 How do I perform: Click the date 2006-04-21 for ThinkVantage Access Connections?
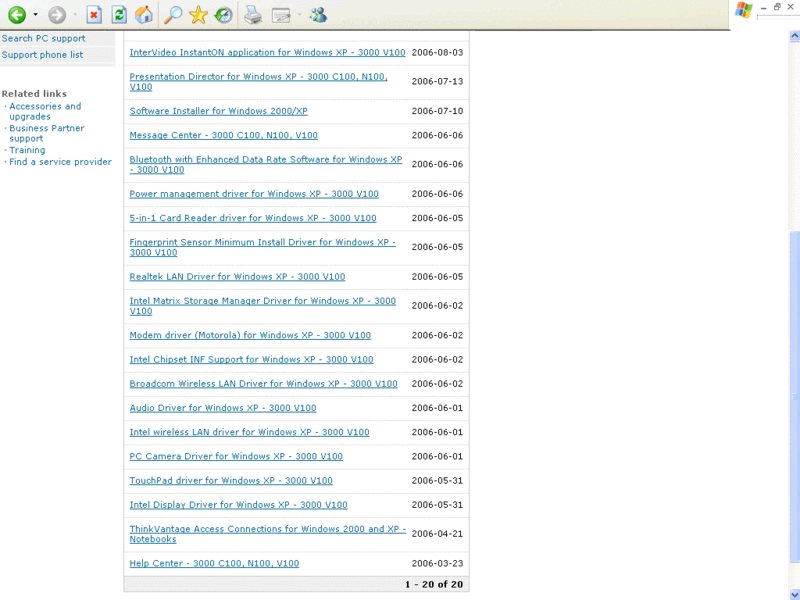click(x=437, y=534)
